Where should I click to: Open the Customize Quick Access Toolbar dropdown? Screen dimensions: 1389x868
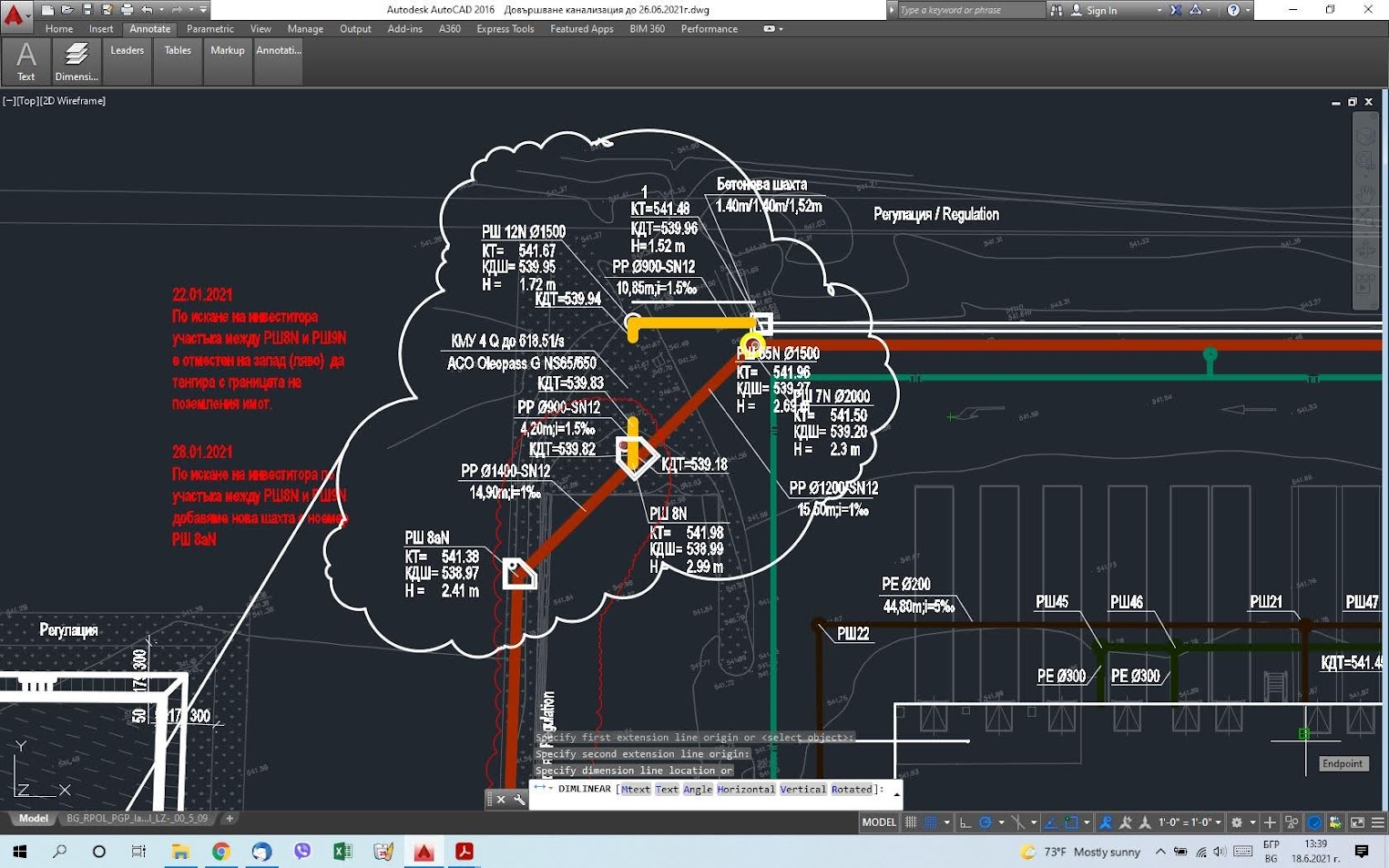tap(203, 10)
